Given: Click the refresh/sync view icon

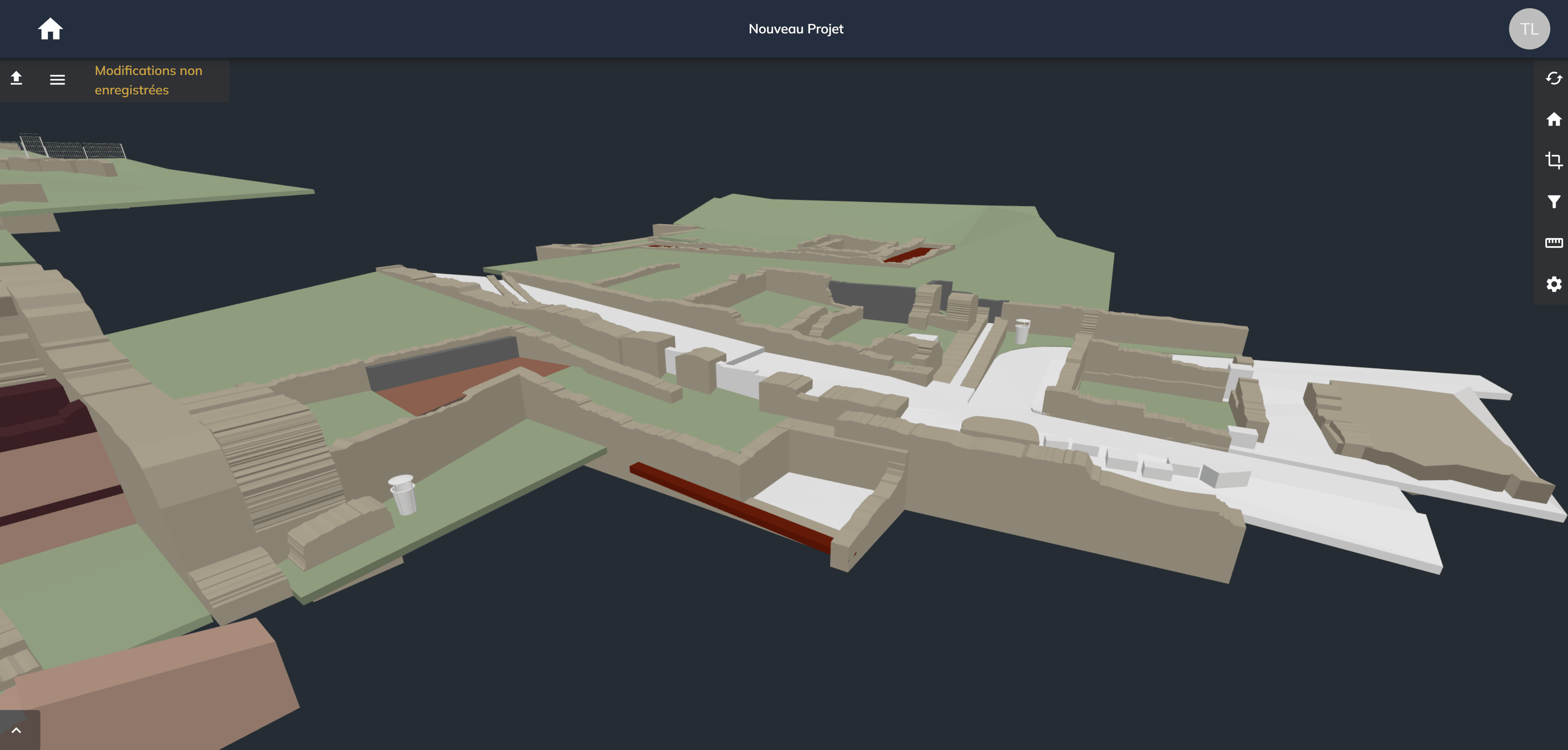Looking at the screenshot, I should 1554,79.
